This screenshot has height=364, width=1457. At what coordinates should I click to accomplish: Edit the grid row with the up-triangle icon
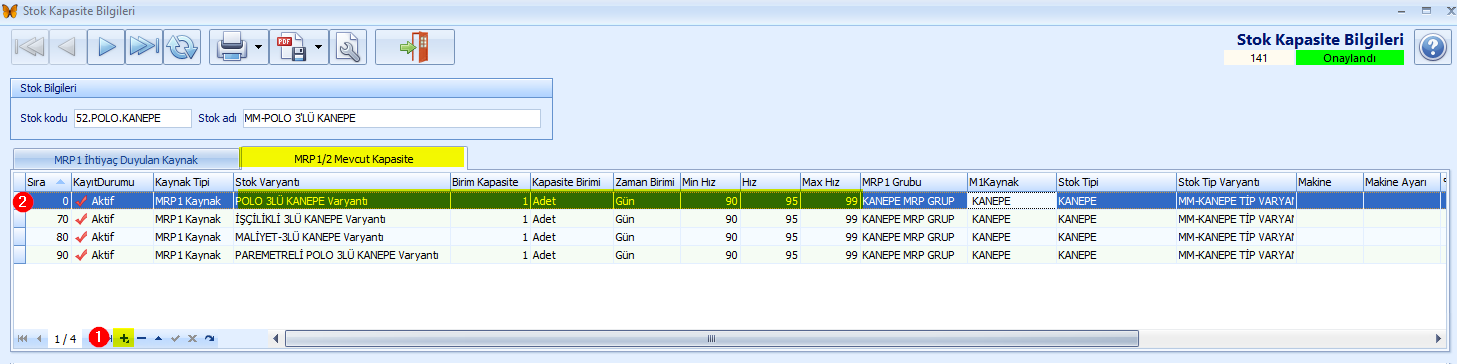(x=158, y=339)
